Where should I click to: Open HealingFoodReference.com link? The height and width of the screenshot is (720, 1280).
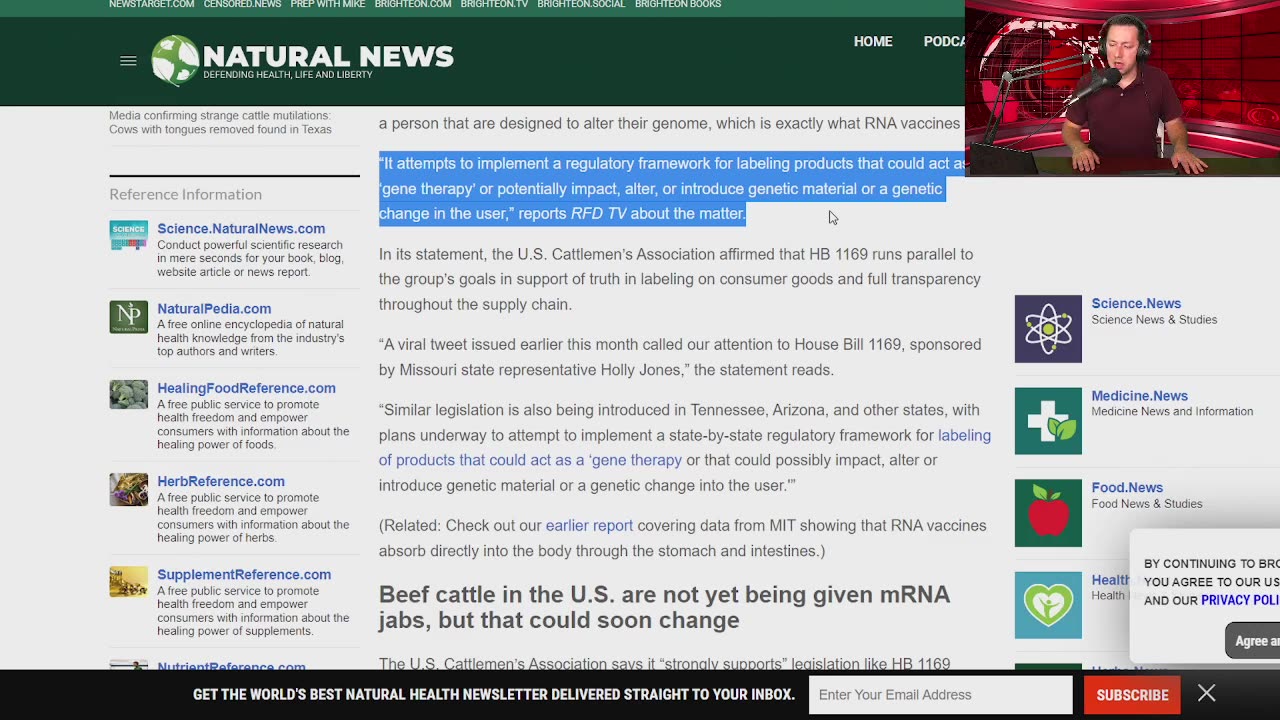point(246,388)
